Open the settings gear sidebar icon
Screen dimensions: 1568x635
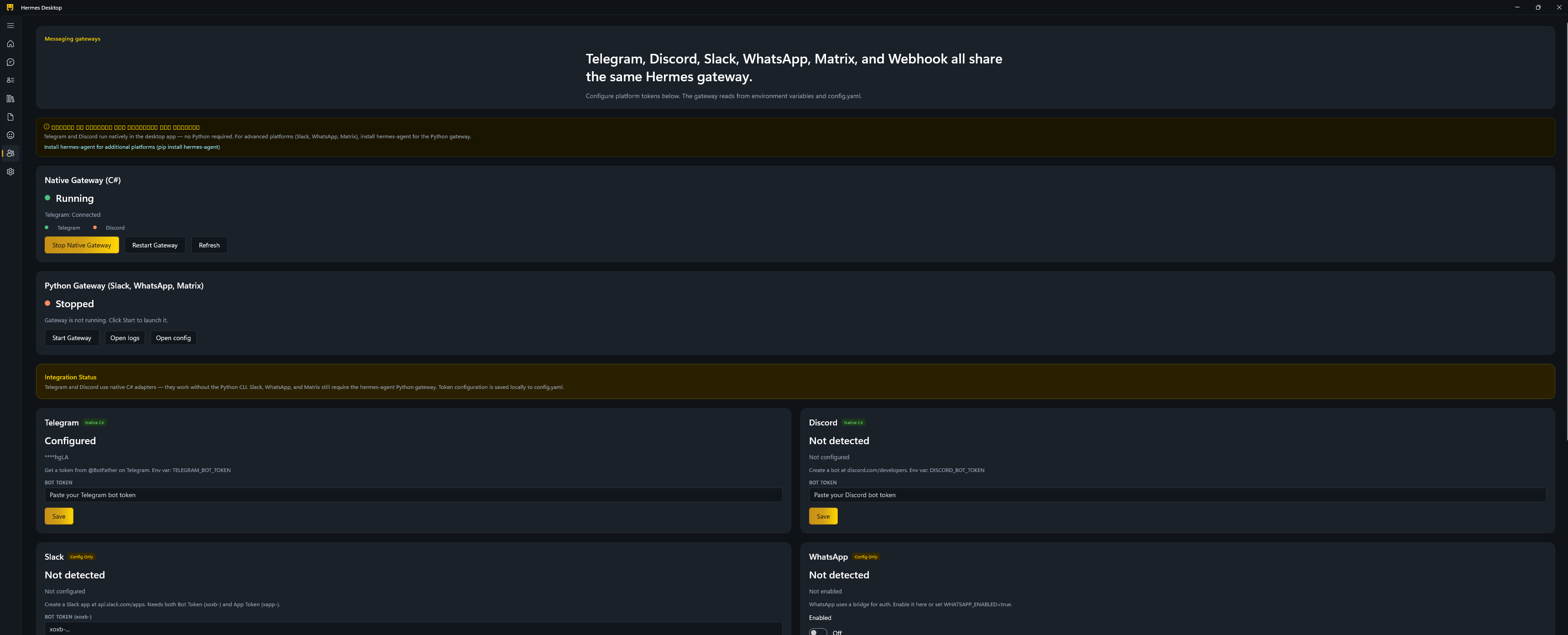click(10, 172)
